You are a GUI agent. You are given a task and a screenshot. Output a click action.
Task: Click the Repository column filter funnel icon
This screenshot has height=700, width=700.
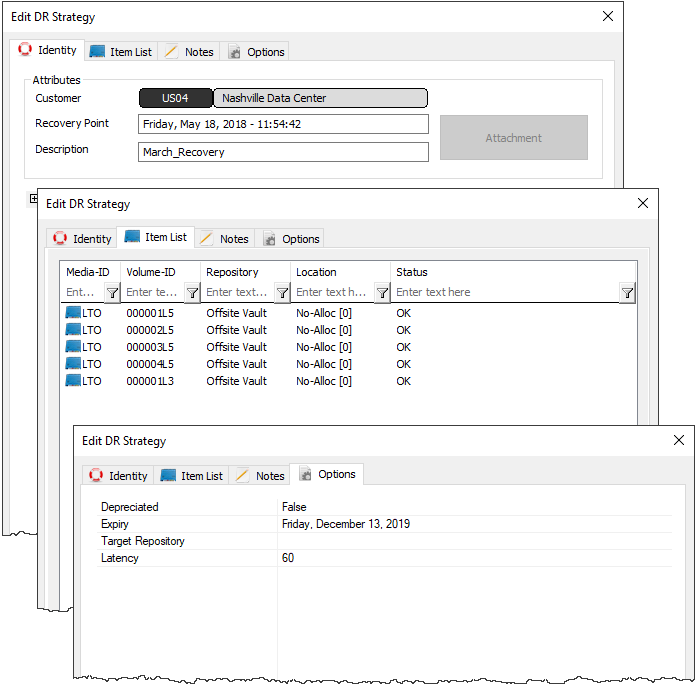282,293
